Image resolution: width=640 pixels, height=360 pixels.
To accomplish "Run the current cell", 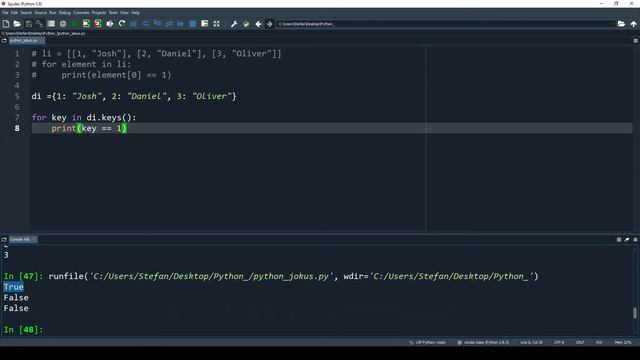I will pyautogui.click(x=86, y=24).
